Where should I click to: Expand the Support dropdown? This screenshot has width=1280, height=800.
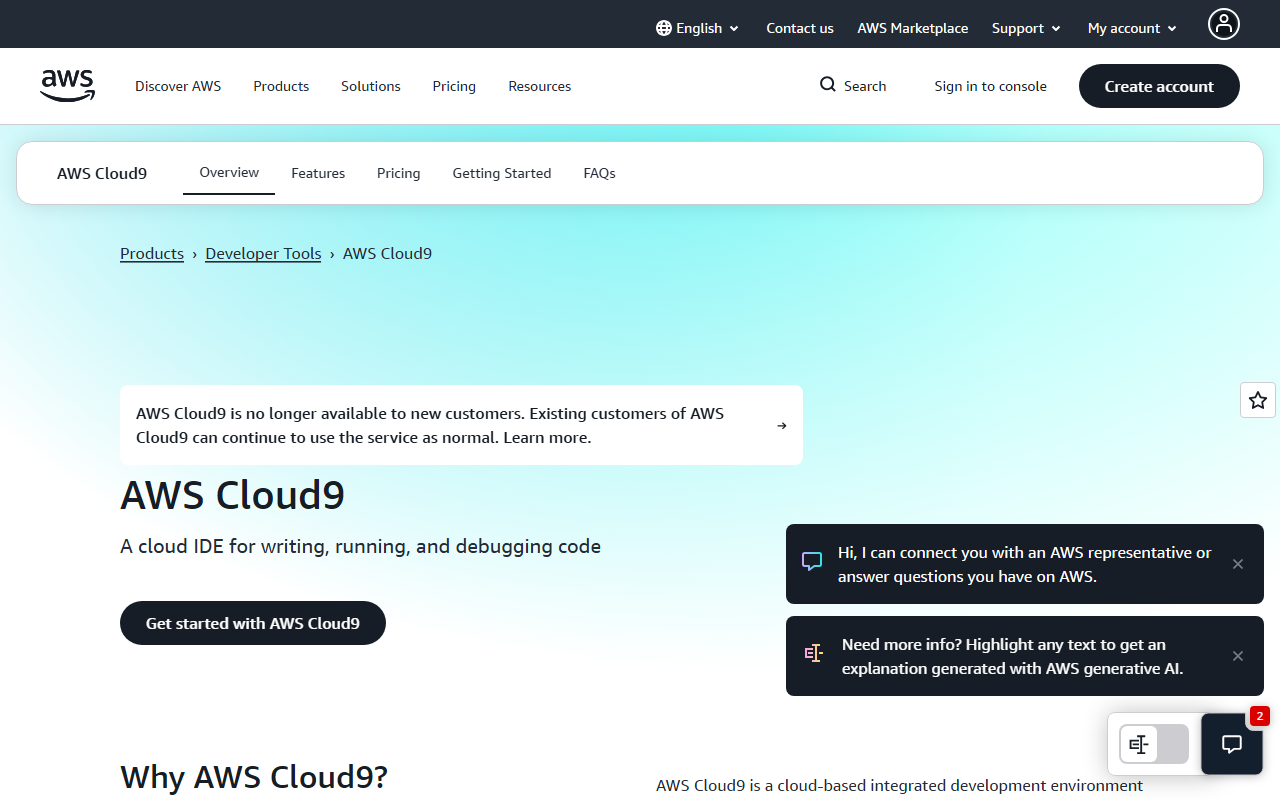[1026, 28]
